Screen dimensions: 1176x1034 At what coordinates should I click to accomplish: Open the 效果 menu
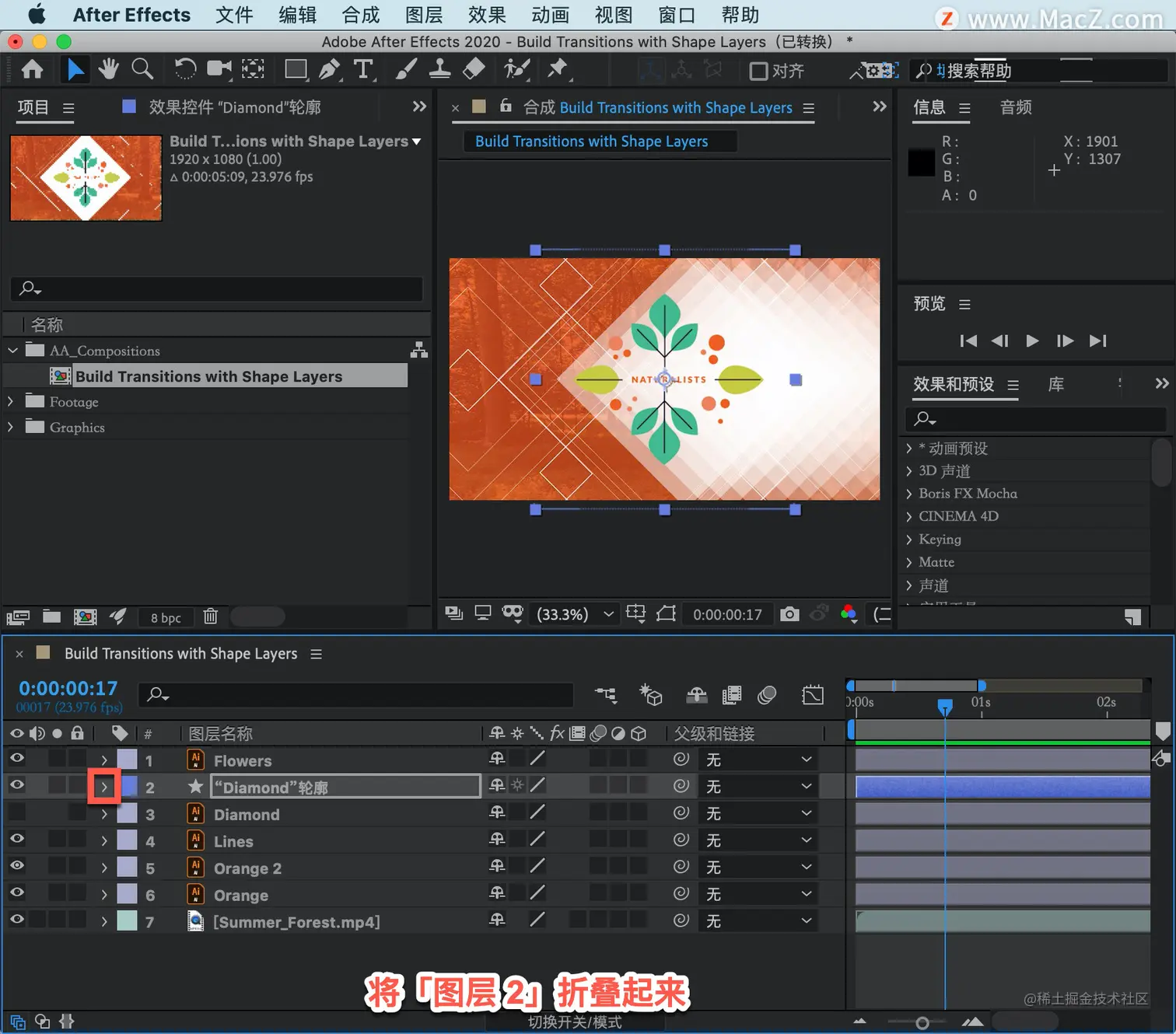pyautogui.click(x=487, y=15)
